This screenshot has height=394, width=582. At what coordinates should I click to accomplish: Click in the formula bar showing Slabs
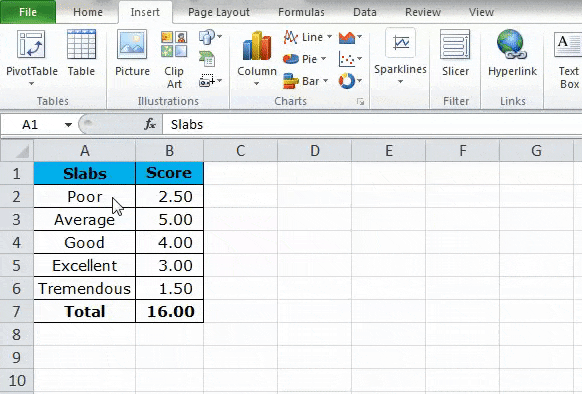(372, 125)
